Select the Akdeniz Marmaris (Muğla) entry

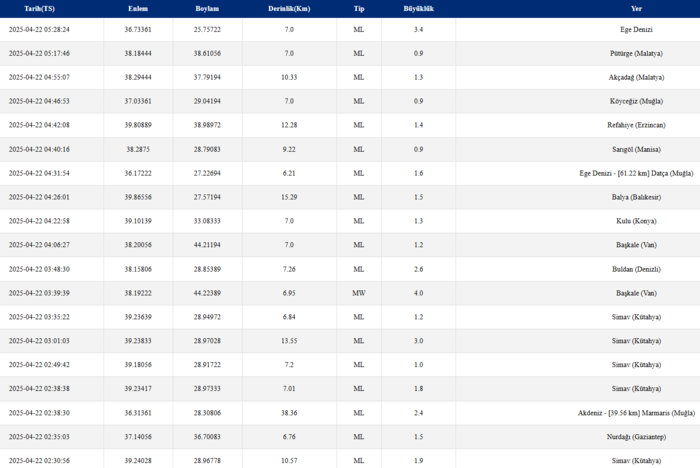tap(636, 413)
